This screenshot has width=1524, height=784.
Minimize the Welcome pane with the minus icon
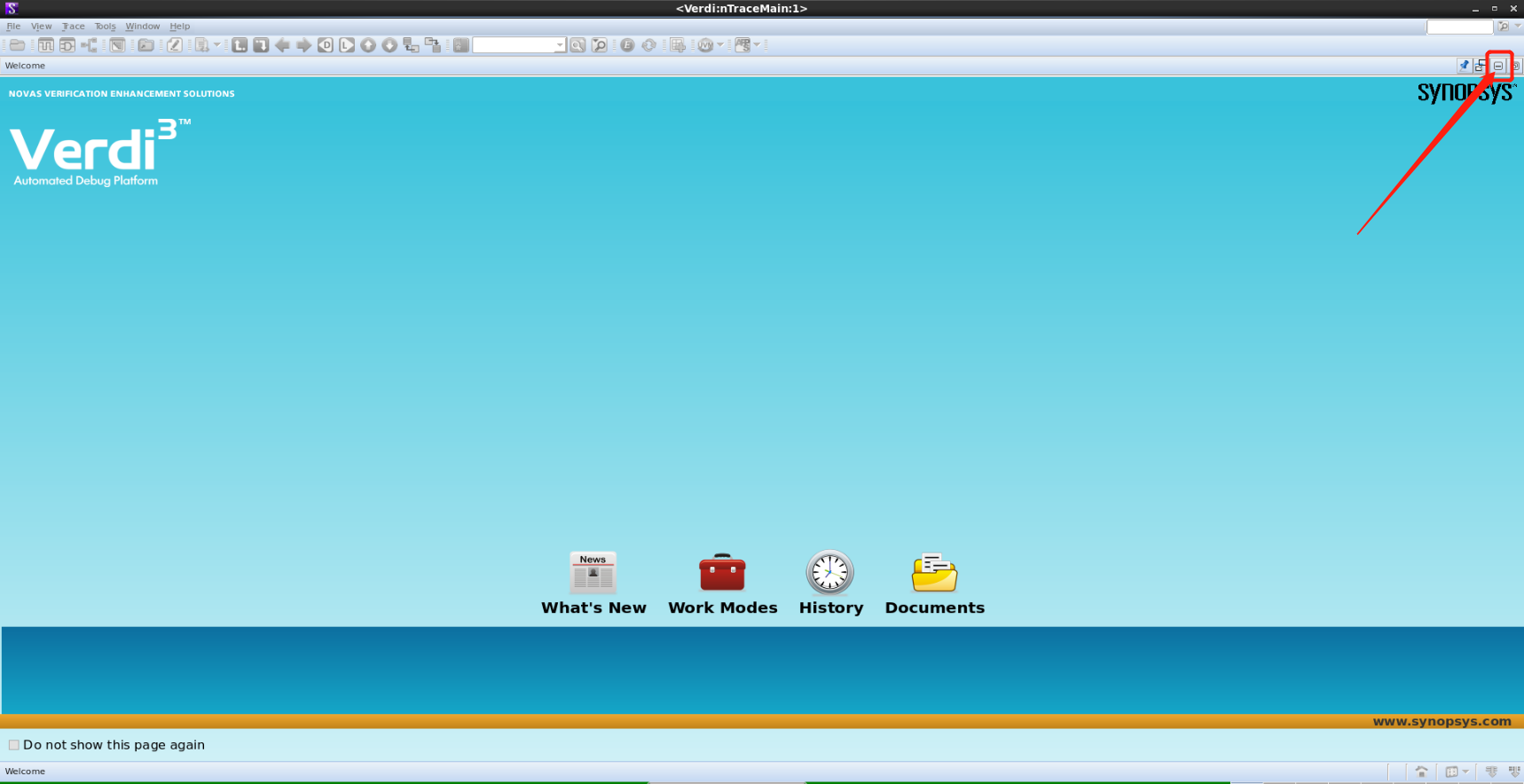(1498, 66)
